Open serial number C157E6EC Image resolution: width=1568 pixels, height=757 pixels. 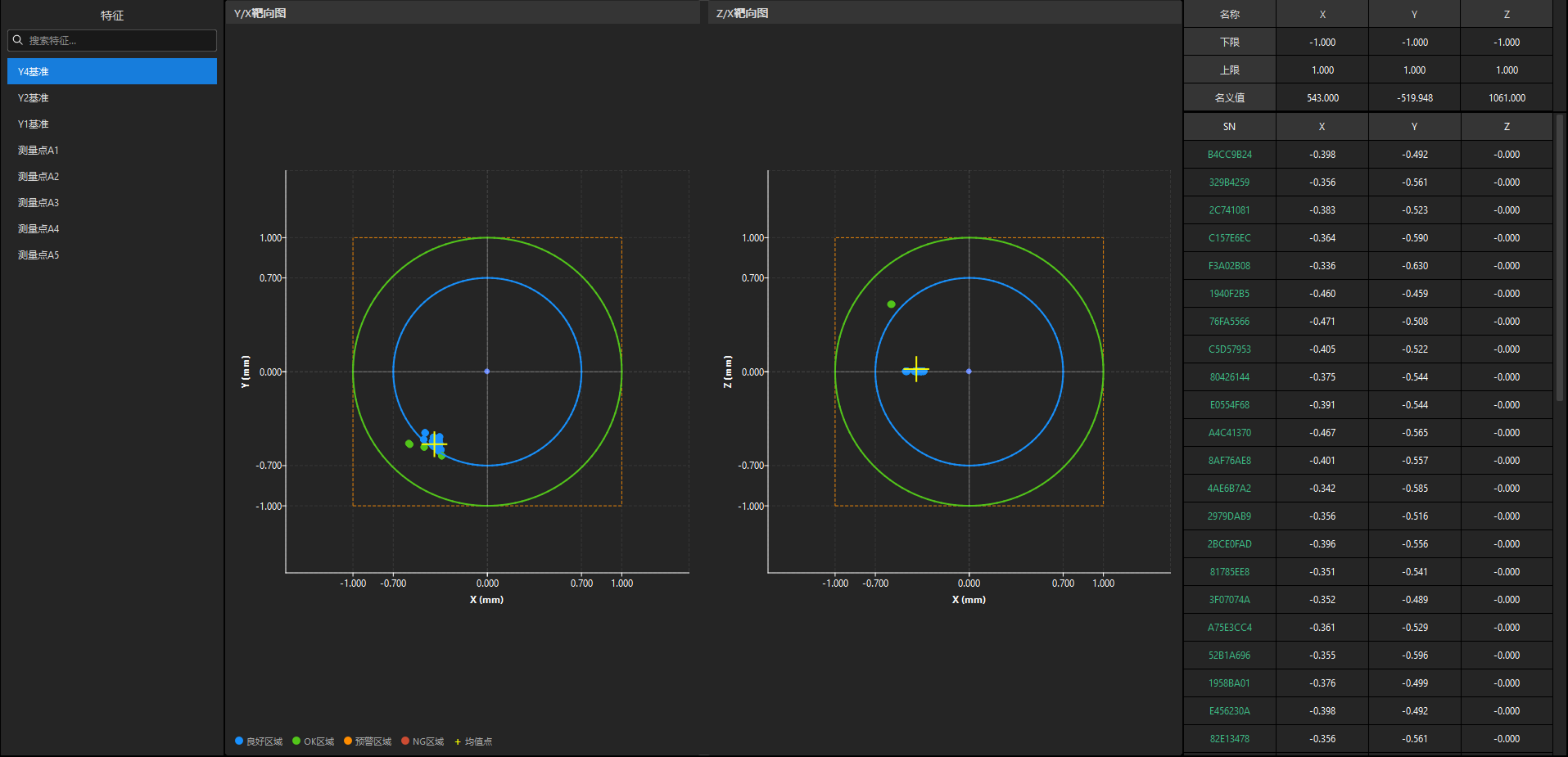pos(1229,238)
